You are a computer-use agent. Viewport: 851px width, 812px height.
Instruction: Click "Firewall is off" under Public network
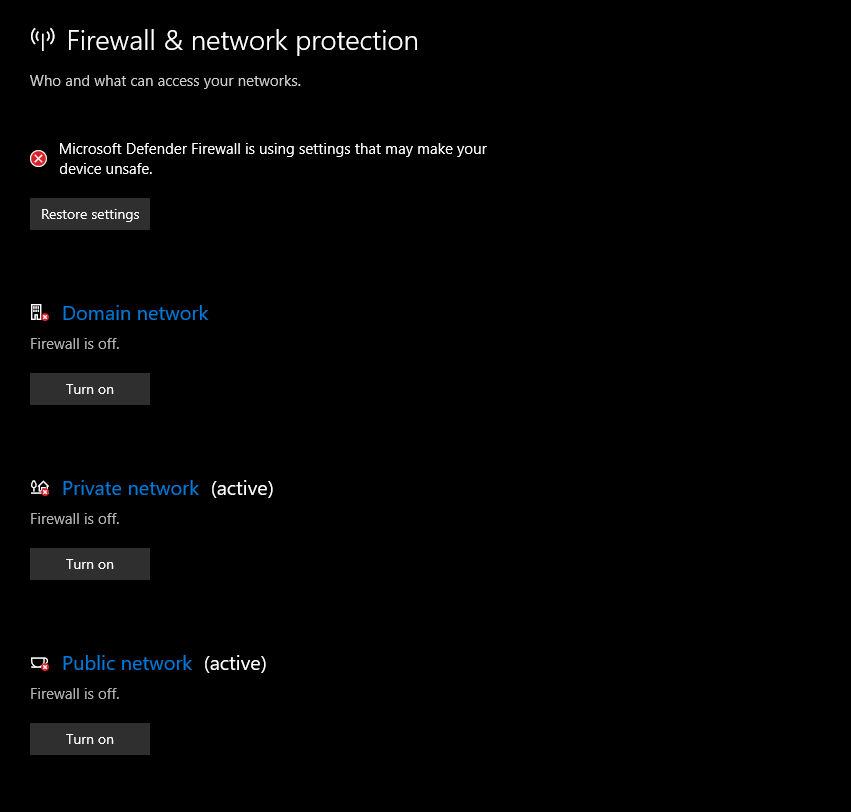pyautogui.click(x=75, y=694)
